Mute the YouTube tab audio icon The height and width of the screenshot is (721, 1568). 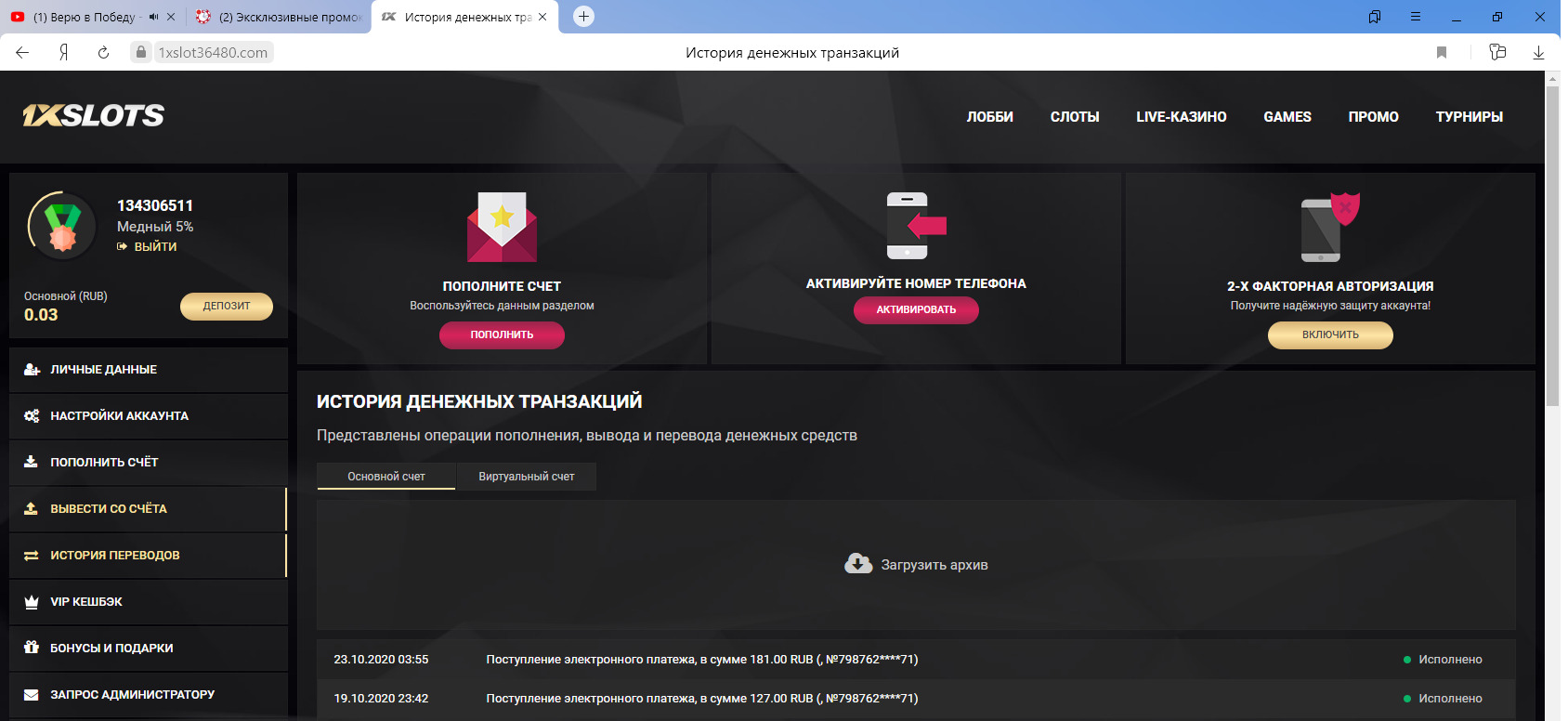click(153, 17)
